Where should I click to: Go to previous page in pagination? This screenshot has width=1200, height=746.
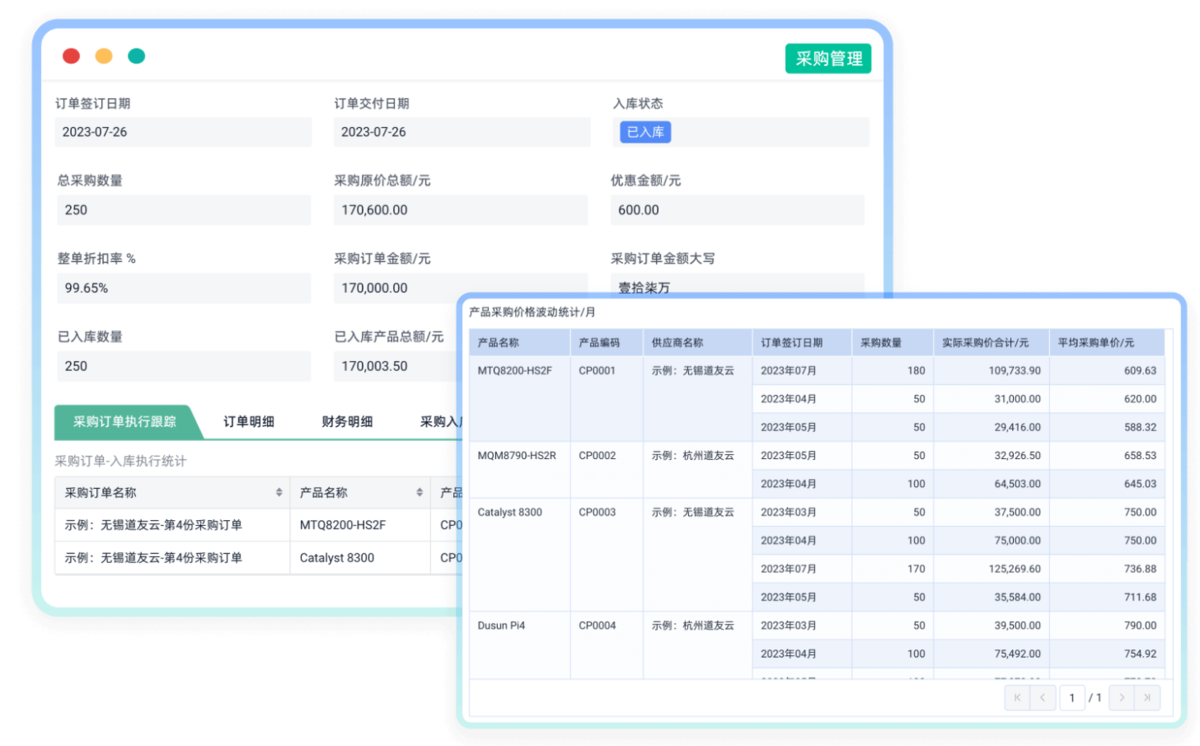pos(1043,697)
